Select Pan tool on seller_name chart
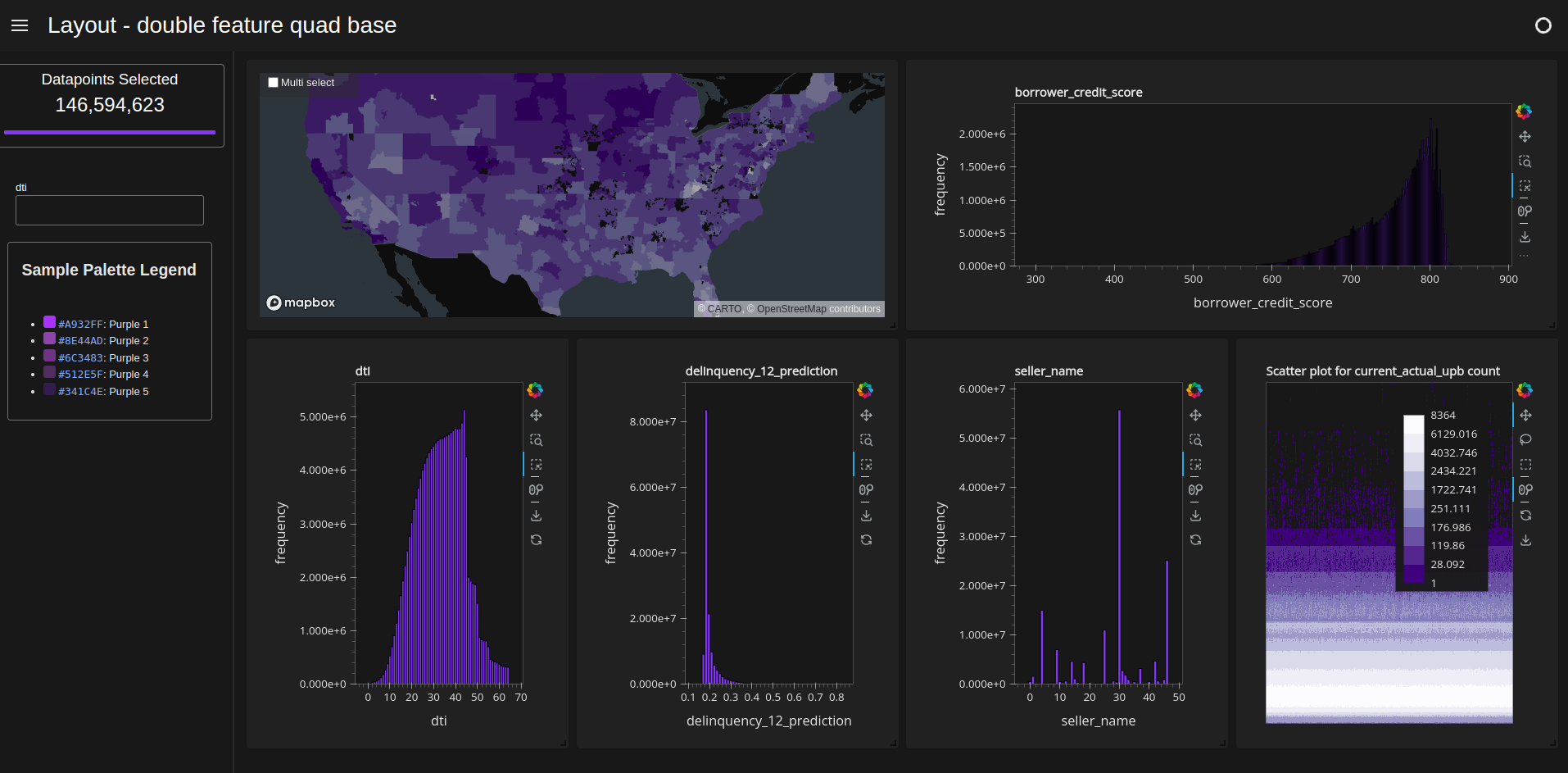Screen dimensions: 1568x773 [1195, 415]
